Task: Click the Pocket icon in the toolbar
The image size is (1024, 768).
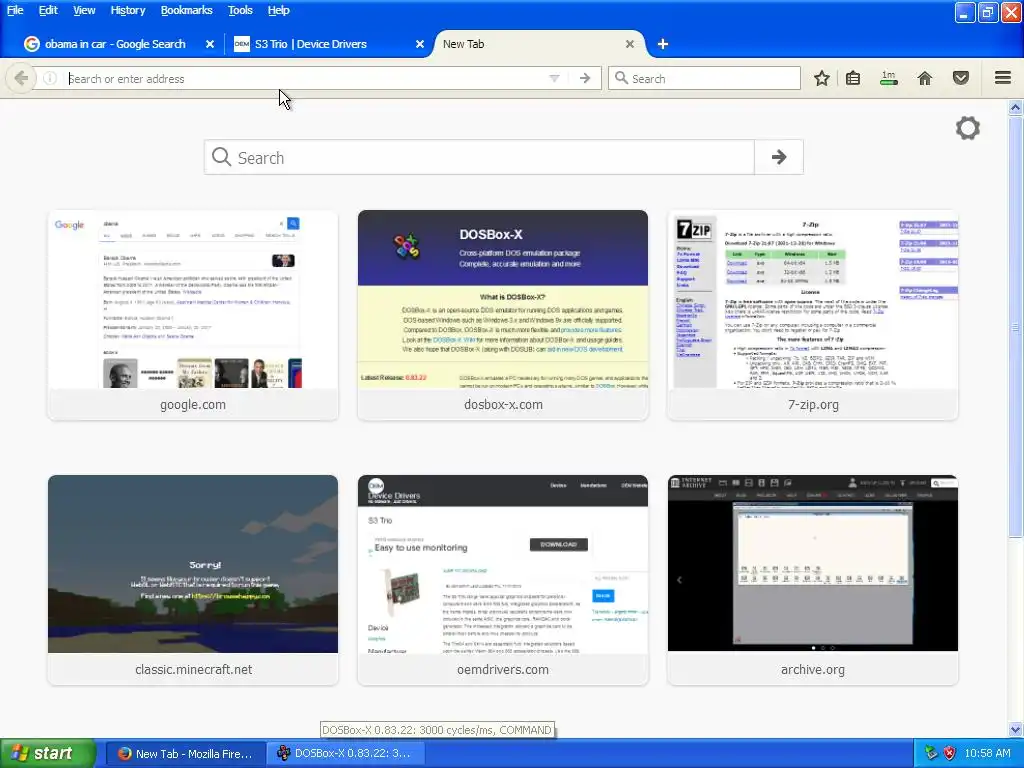Action: (961, 78)
